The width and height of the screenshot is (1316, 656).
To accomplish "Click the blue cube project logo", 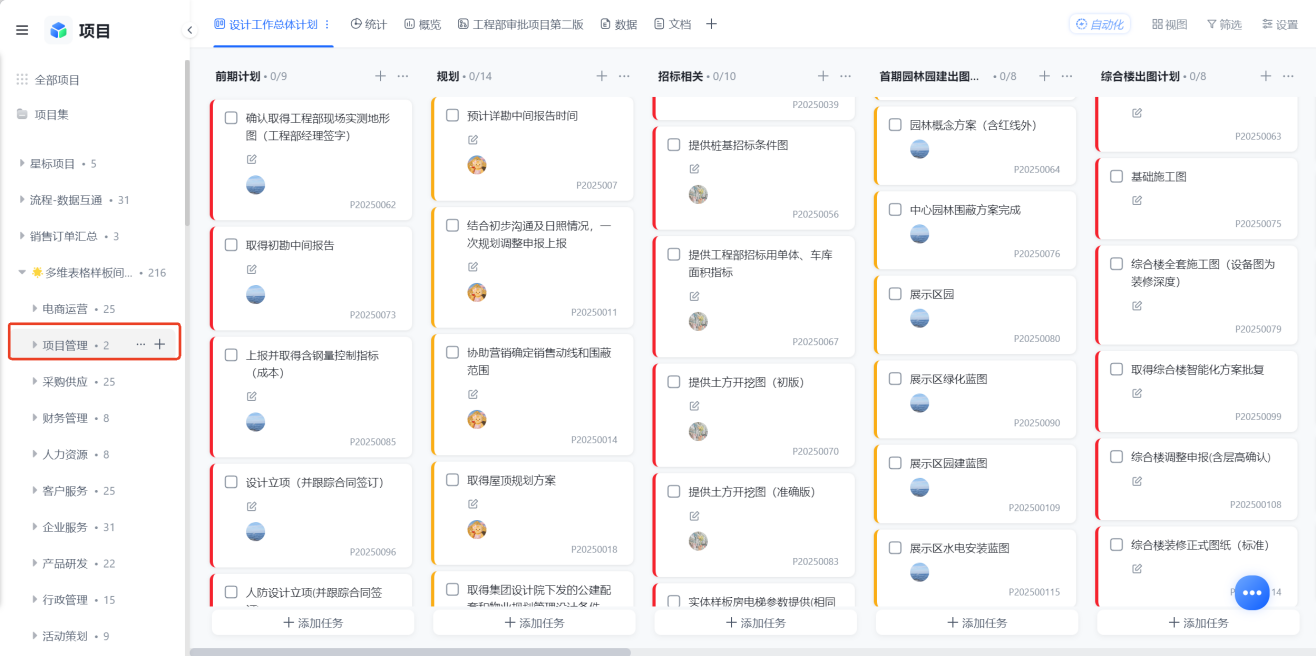I will [59, 30].
